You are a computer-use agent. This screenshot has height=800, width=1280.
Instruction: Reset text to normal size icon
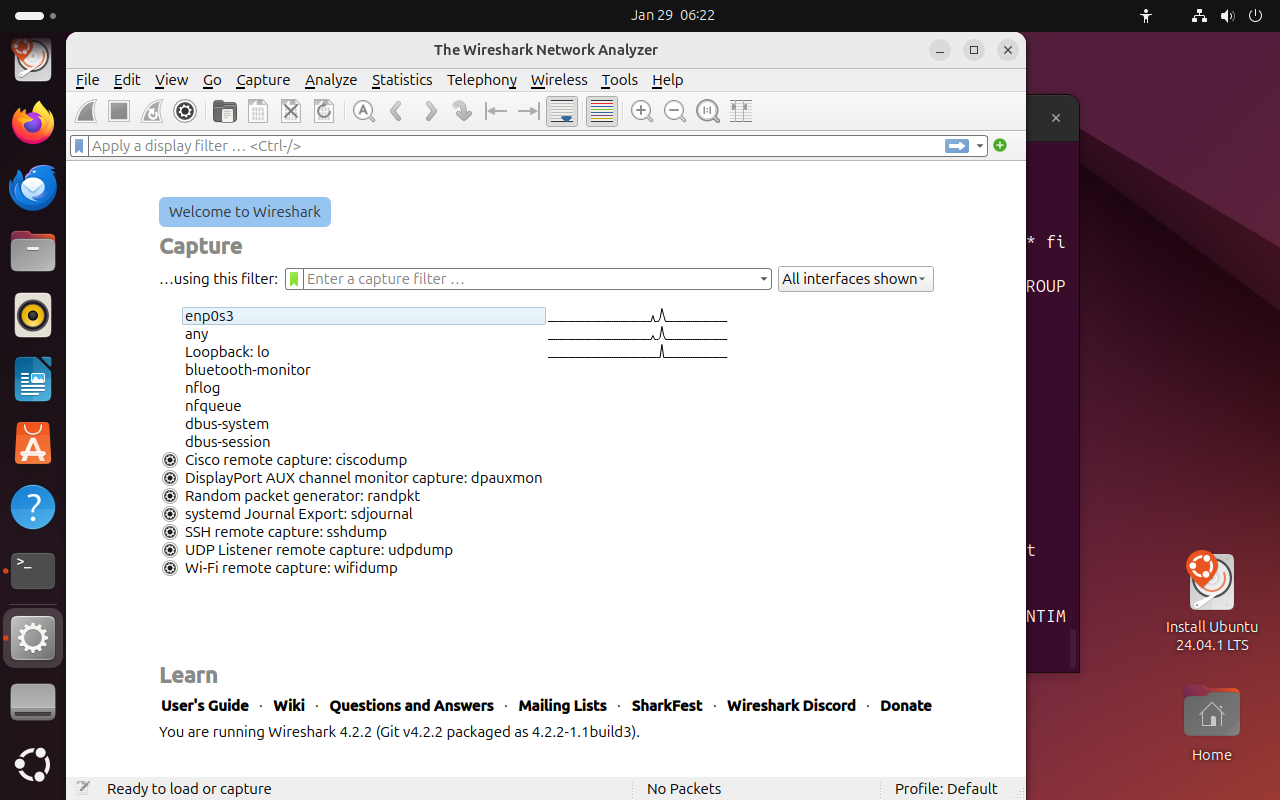coord(708,111)
